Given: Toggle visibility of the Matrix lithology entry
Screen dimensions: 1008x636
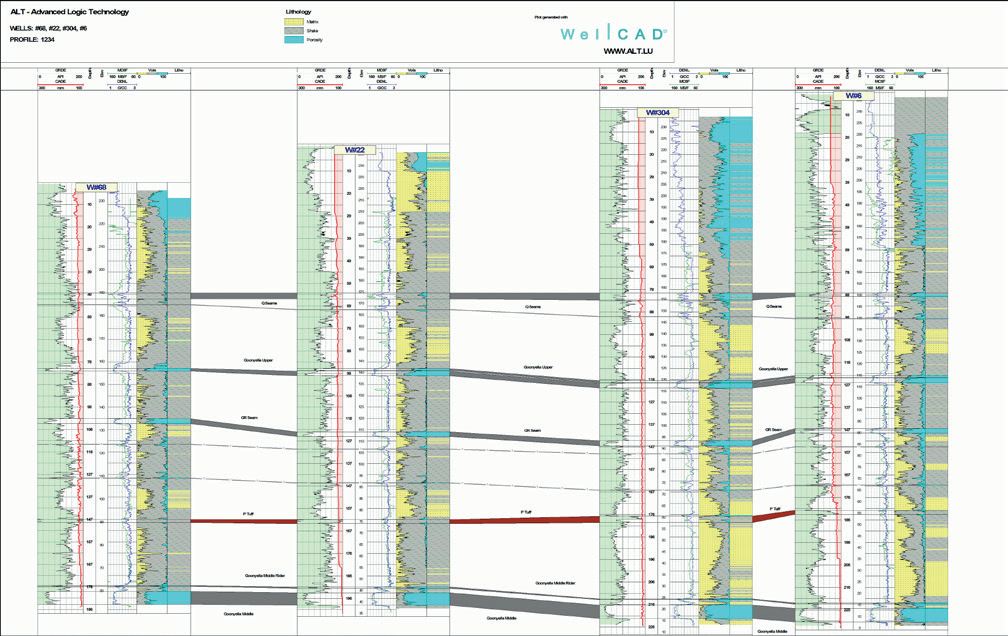Looking at the screenshot, I should point(313,22).
